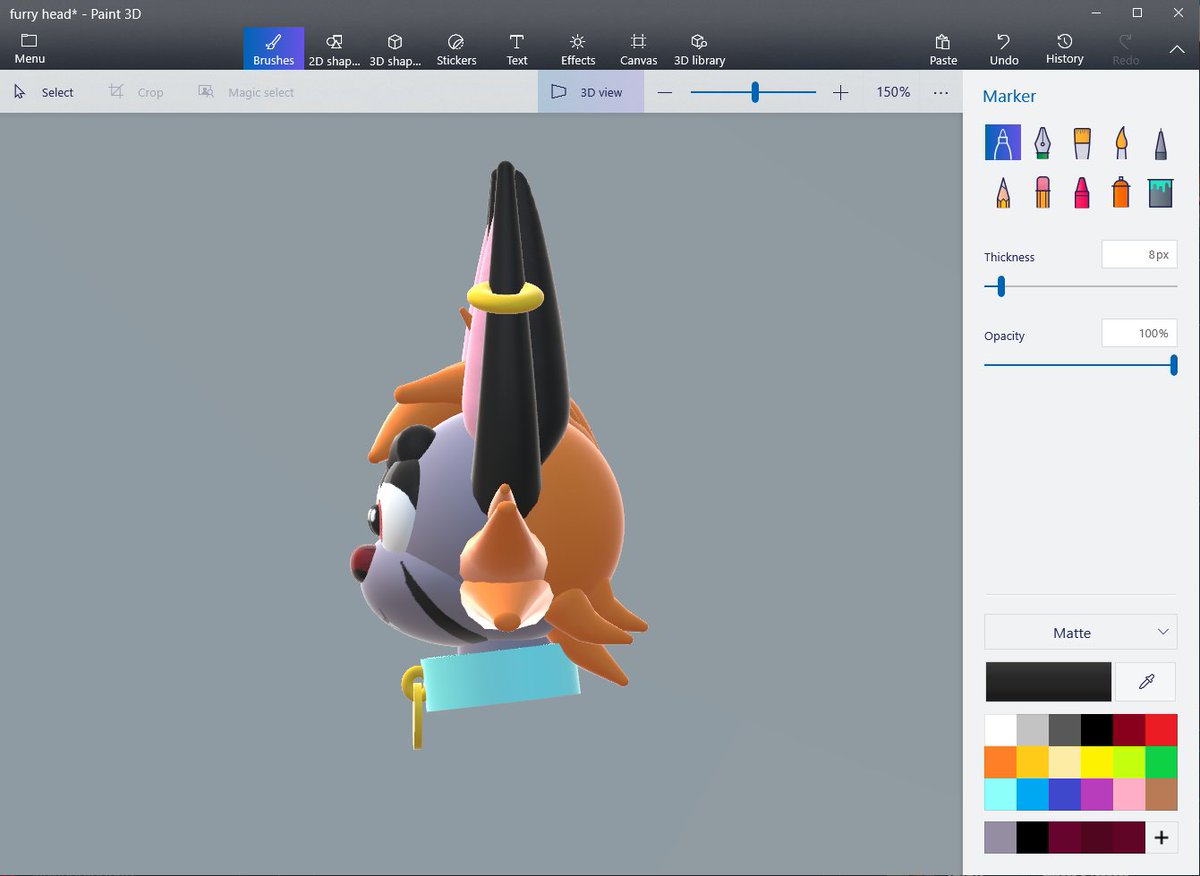Click the Thickness slider handle
1200x876 pixels.
coord(1001,287)
